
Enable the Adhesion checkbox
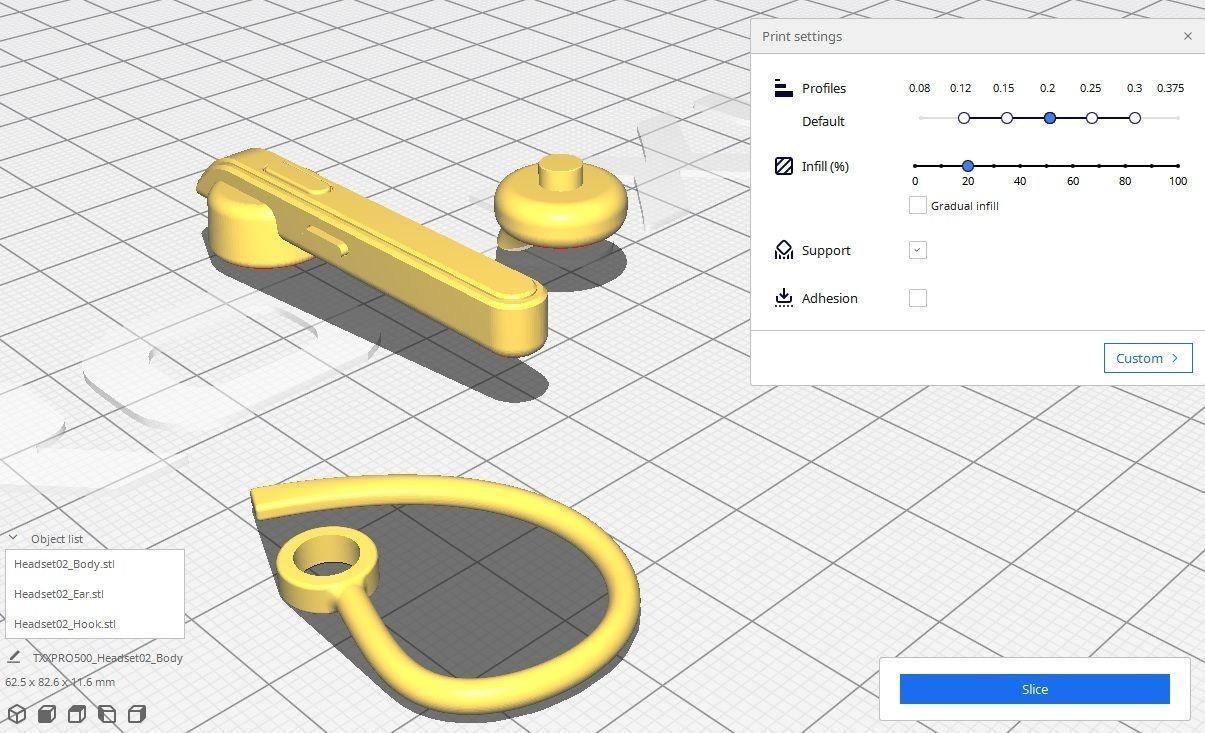pyautogui.click(x=917, y=298)
